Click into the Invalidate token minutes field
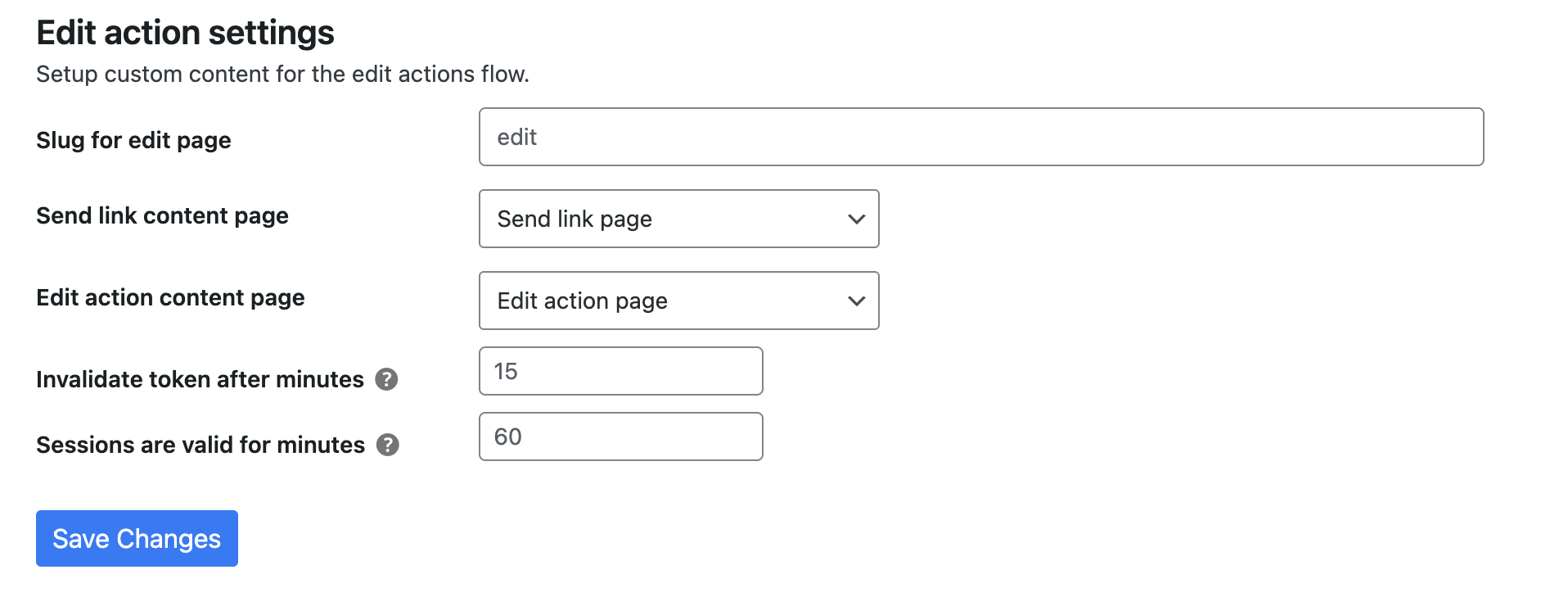This screenshot has width=1568, height=606. [620, 371]
